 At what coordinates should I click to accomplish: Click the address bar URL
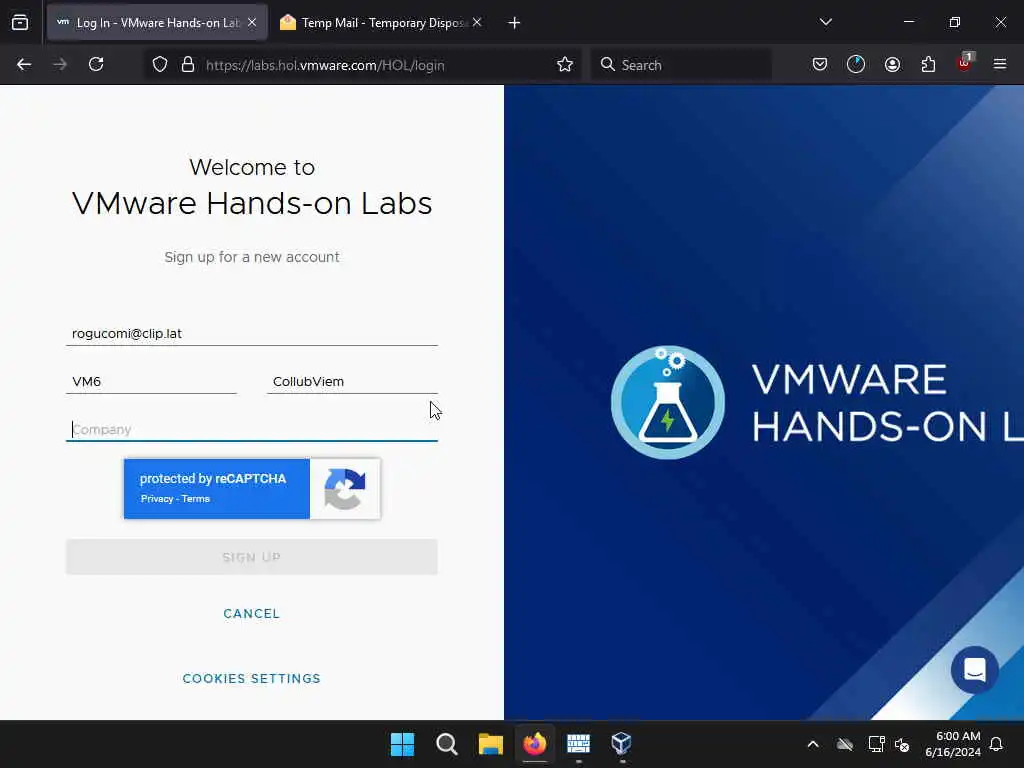[x=325, y=65]
